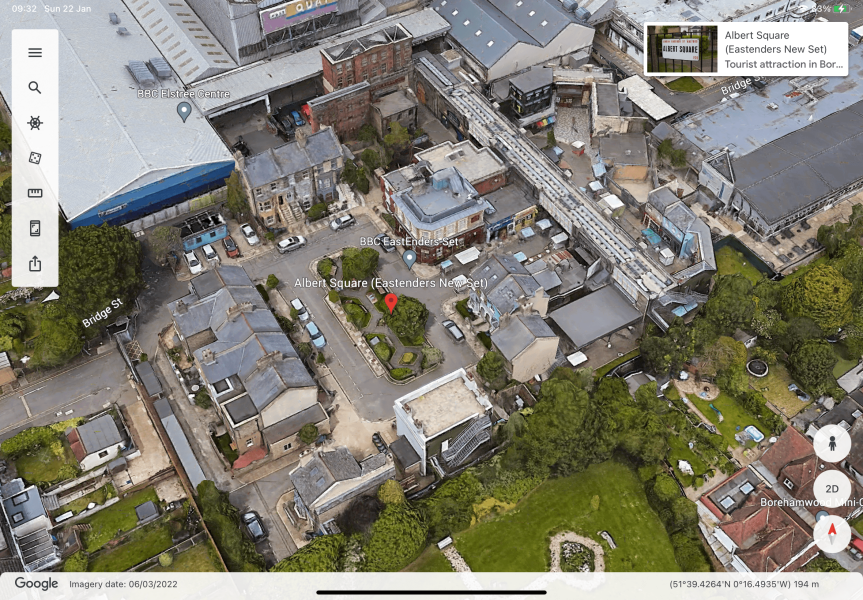The width and height of the screenshot is (863, 600).
Task: Click the coordinates readout
Action: pos(744,584)
